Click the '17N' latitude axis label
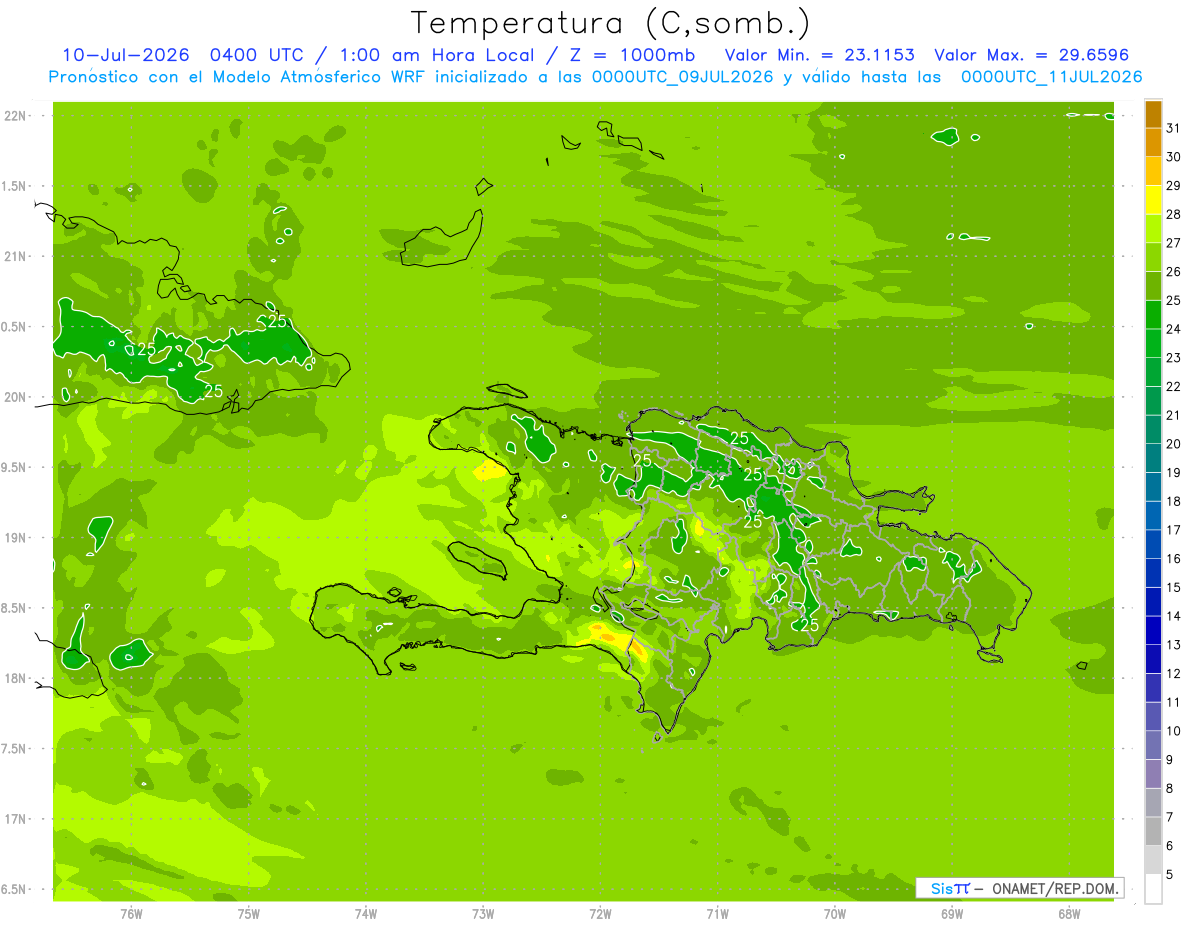 (15, 819)
